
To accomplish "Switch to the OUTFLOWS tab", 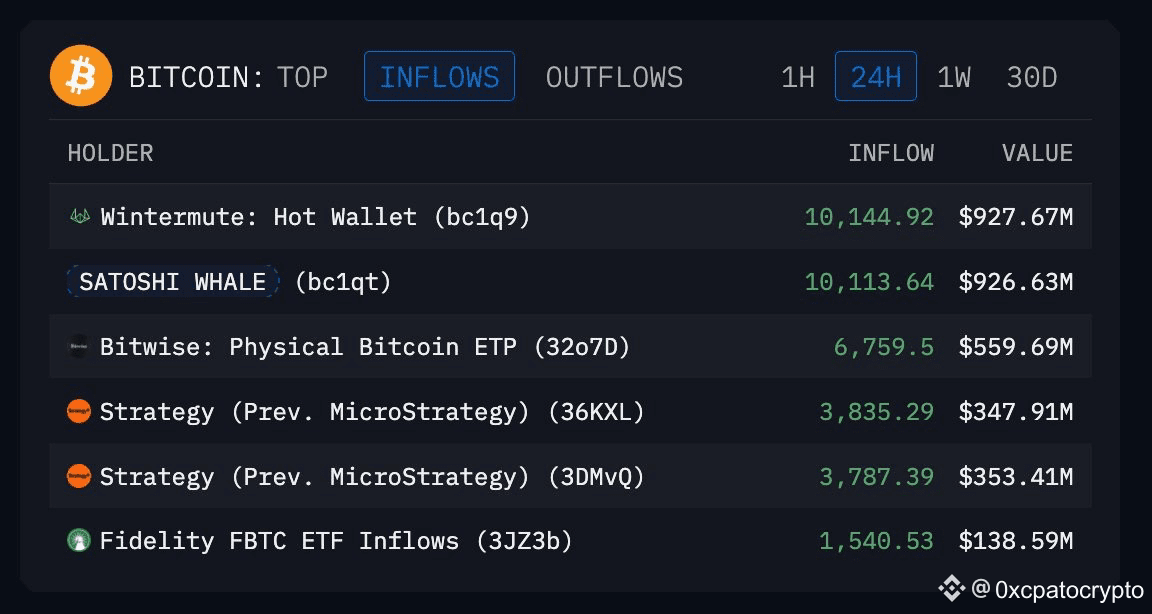I will pos(614,76).
